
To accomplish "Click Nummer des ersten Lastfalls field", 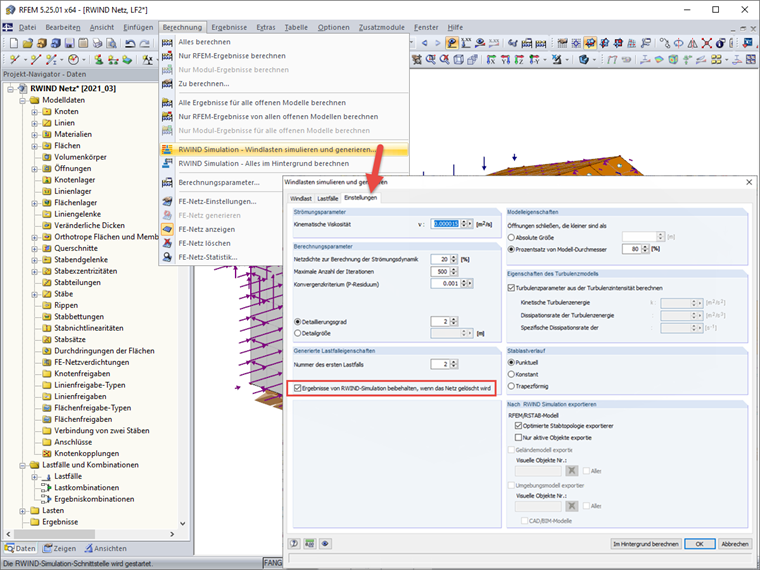I will click(441, 364).
